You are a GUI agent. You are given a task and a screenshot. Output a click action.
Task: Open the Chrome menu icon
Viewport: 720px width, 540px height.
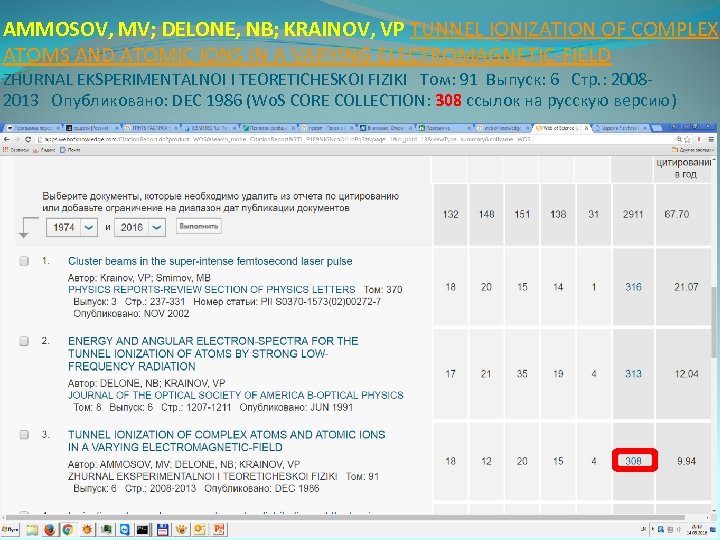(711, 139)
